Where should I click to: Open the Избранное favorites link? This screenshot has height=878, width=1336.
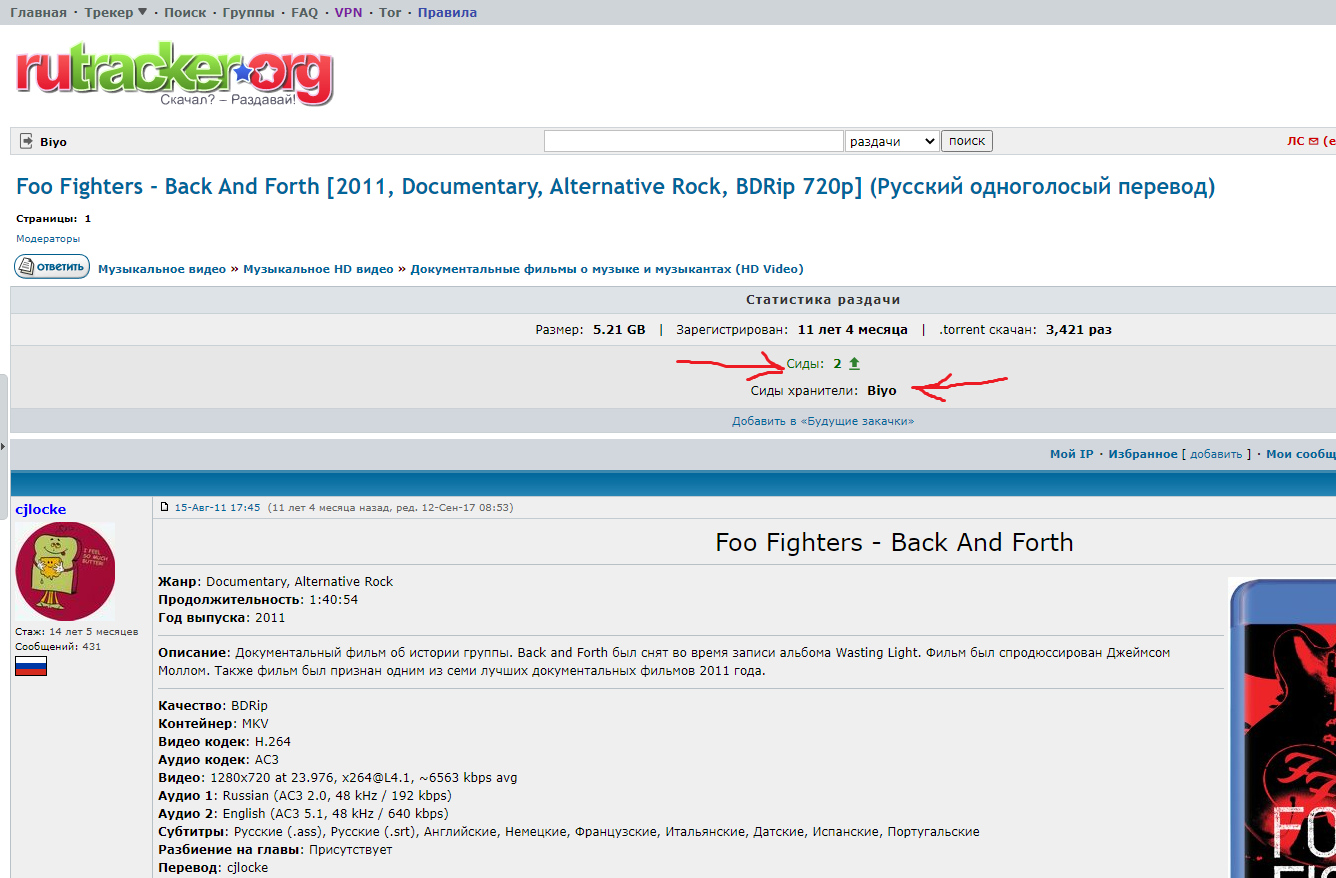1143,454
